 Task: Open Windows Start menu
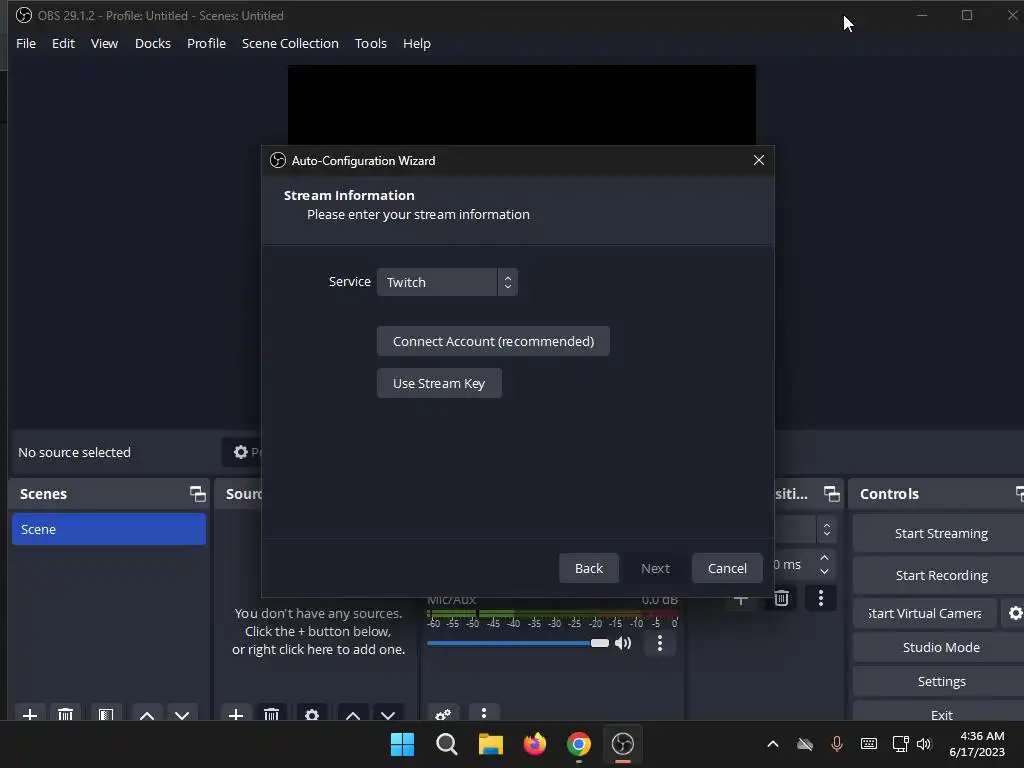[402, 744]
